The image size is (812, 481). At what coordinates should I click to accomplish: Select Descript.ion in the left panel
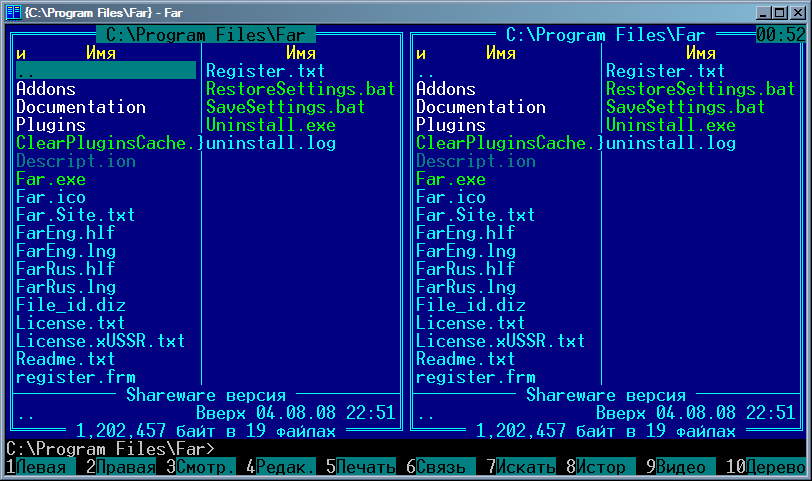tap(76, 161)
